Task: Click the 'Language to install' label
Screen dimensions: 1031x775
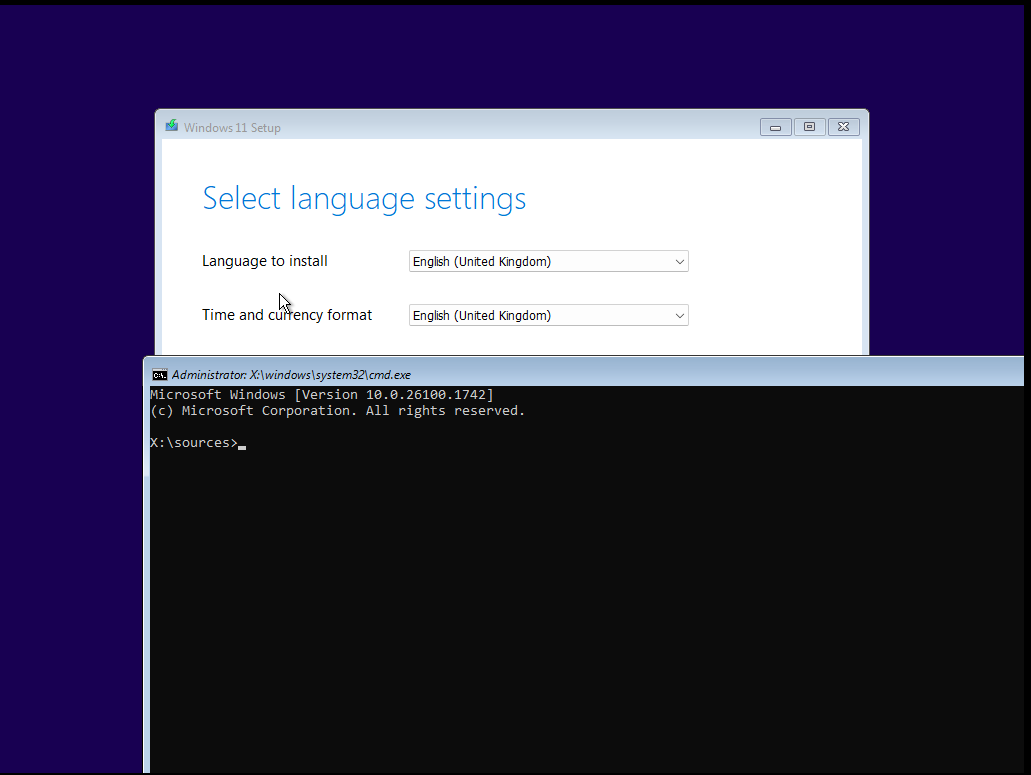Action: pyautogui.click(x=264, y=261)
